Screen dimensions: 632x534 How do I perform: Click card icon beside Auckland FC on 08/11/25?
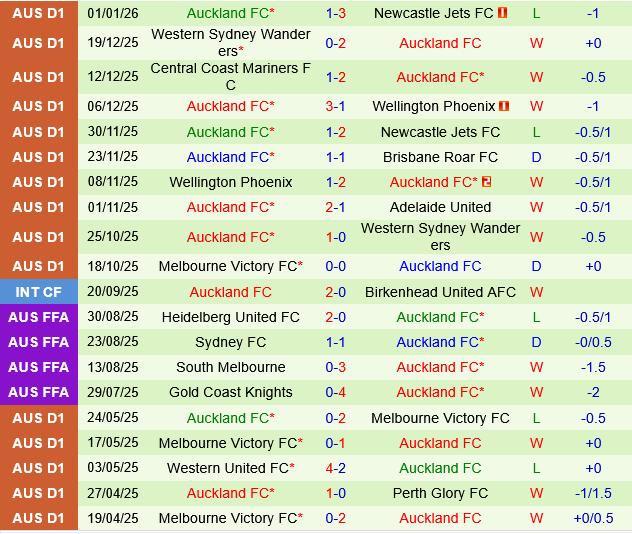click(x=486, y=182)
